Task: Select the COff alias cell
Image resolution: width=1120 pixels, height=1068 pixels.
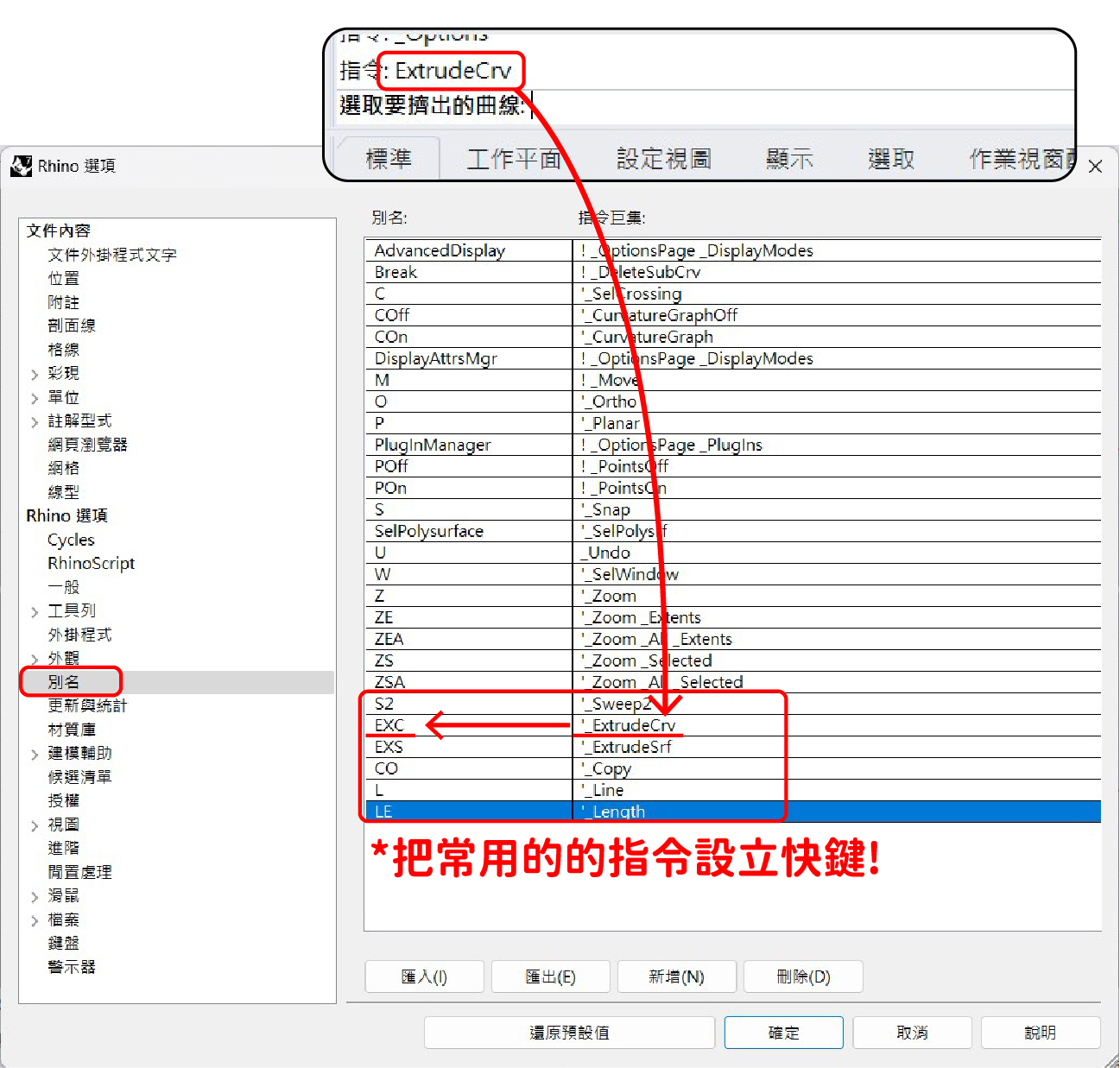Action: [468, 315]
